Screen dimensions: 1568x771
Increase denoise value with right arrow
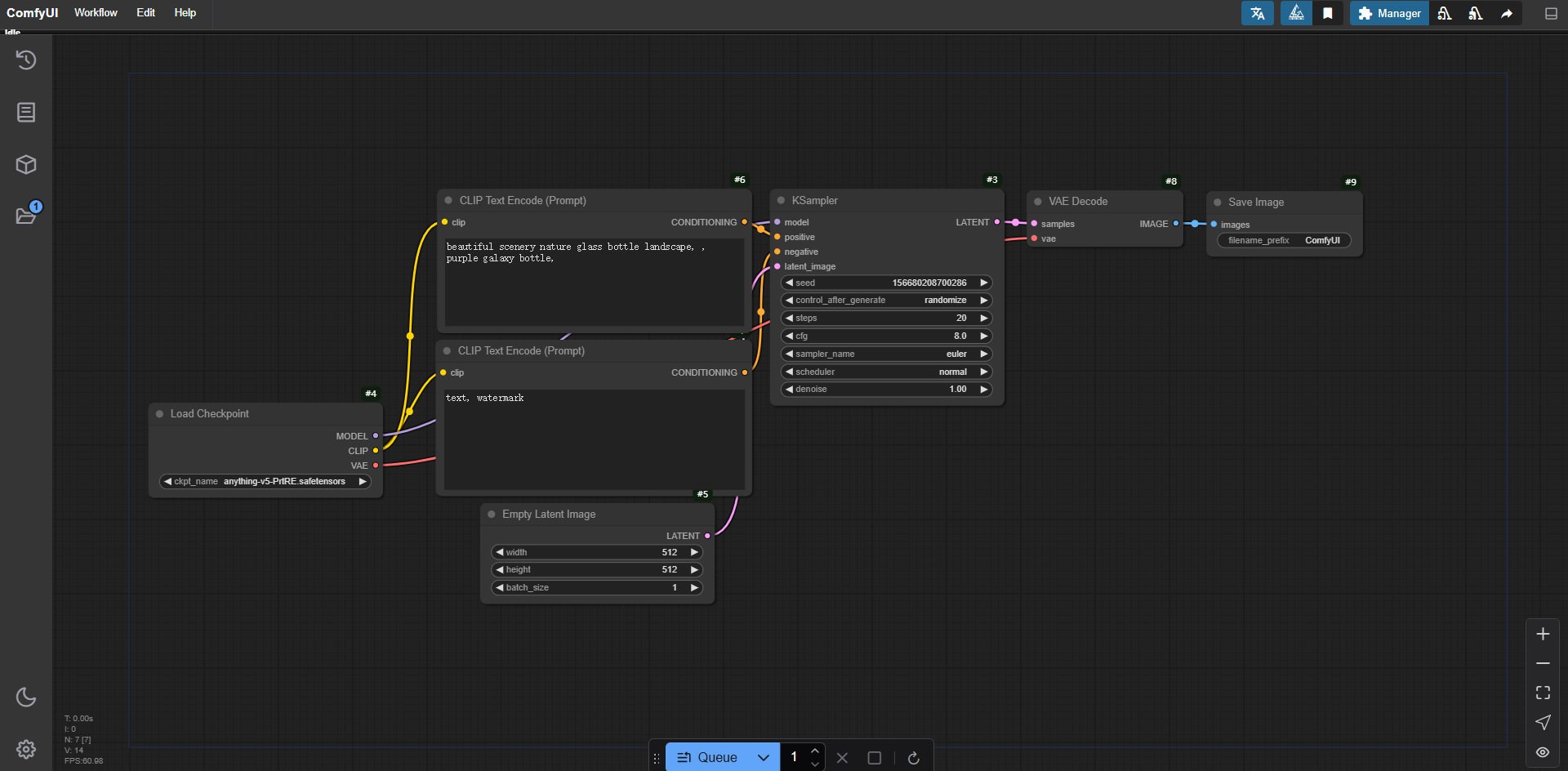click(x=984, y=389)
